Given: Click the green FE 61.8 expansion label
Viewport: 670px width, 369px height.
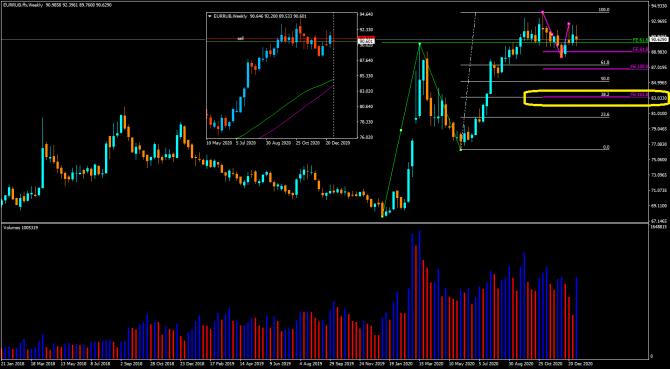Looking at the screenshot, I should [x=640, y=40].
